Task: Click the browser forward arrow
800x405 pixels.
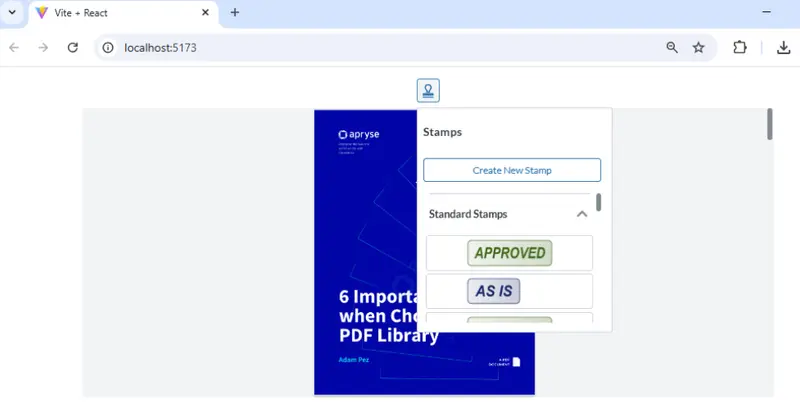Action: [x=43, y=47]
